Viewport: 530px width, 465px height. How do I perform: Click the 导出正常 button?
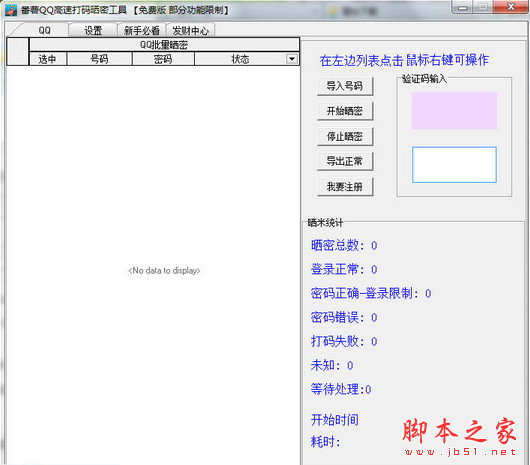[345, 161]
